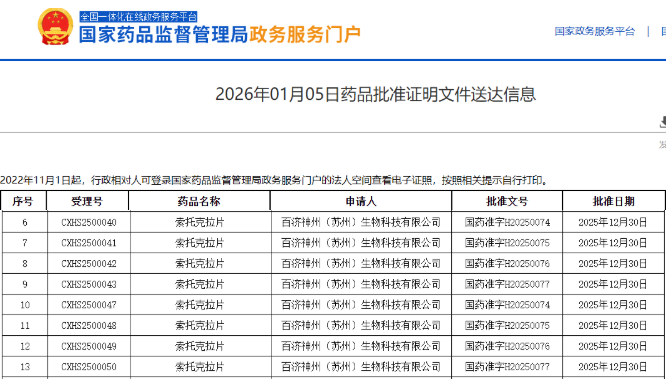This screenshot has height=382, width=670.
Task: Click the 2022年11月1日起 notice paragraph
Action: (274, 180)
